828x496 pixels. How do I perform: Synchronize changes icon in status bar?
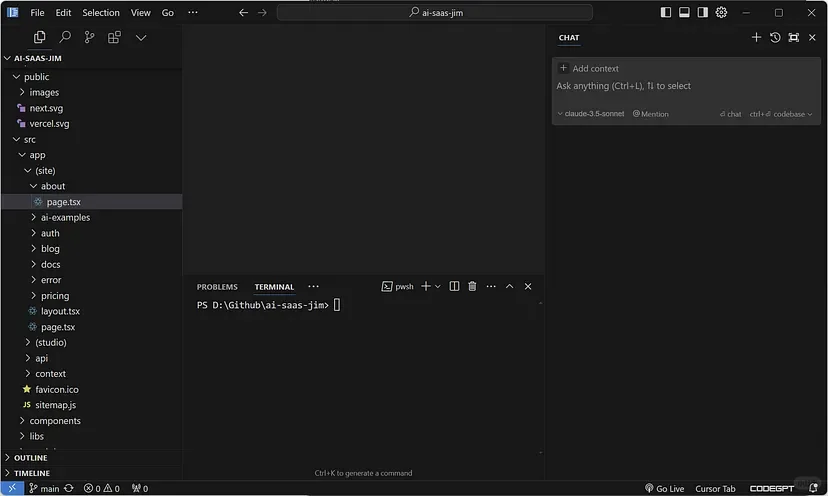click(x=69, y=489)
